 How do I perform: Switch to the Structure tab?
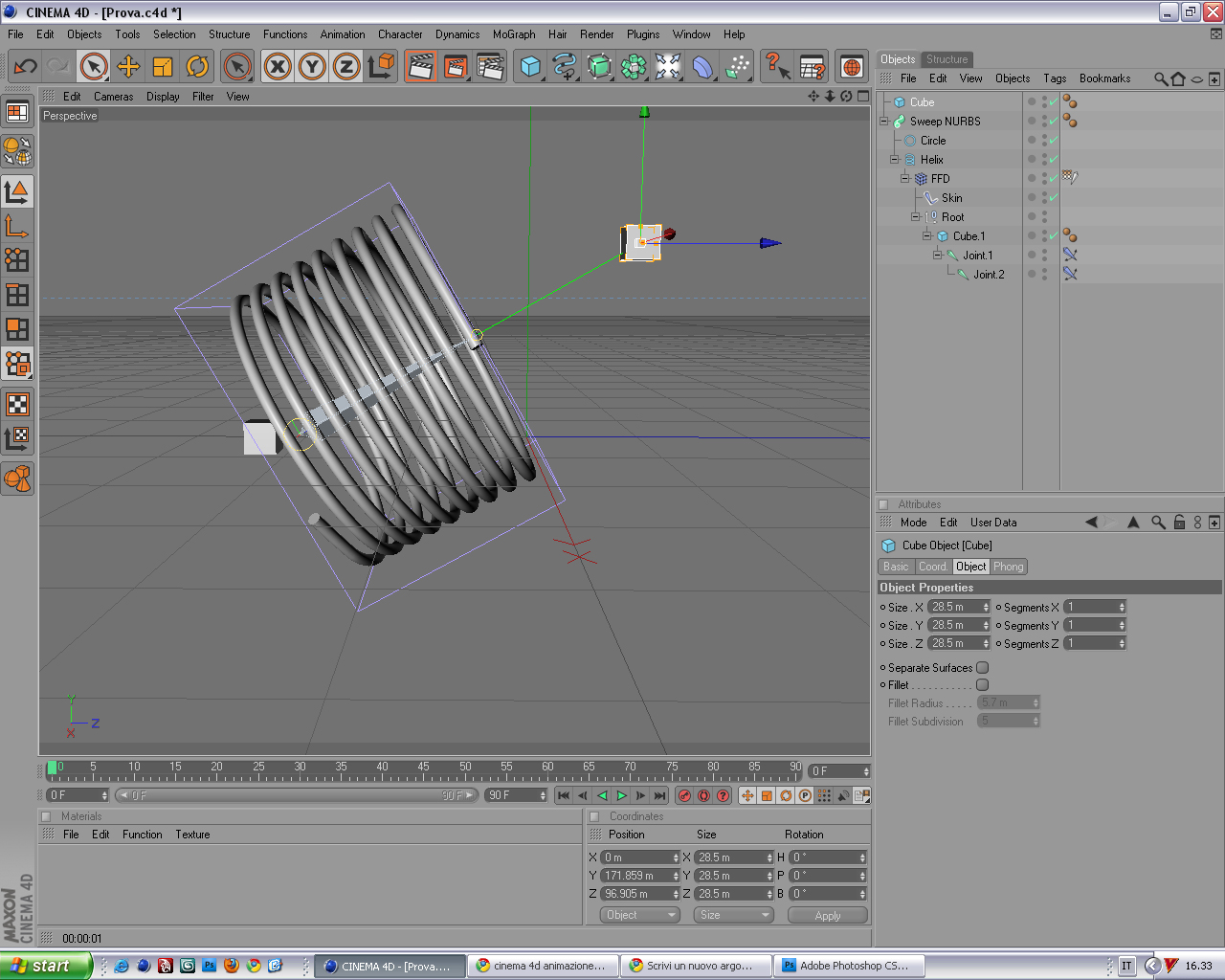coord(947,59)
